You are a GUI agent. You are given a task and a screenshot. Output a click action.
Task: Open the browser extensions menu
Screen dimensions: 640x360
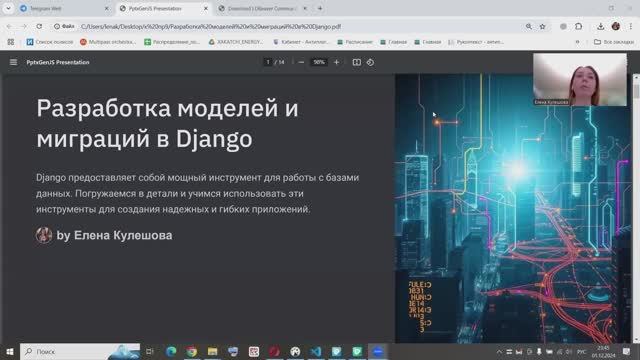point(578,26)
